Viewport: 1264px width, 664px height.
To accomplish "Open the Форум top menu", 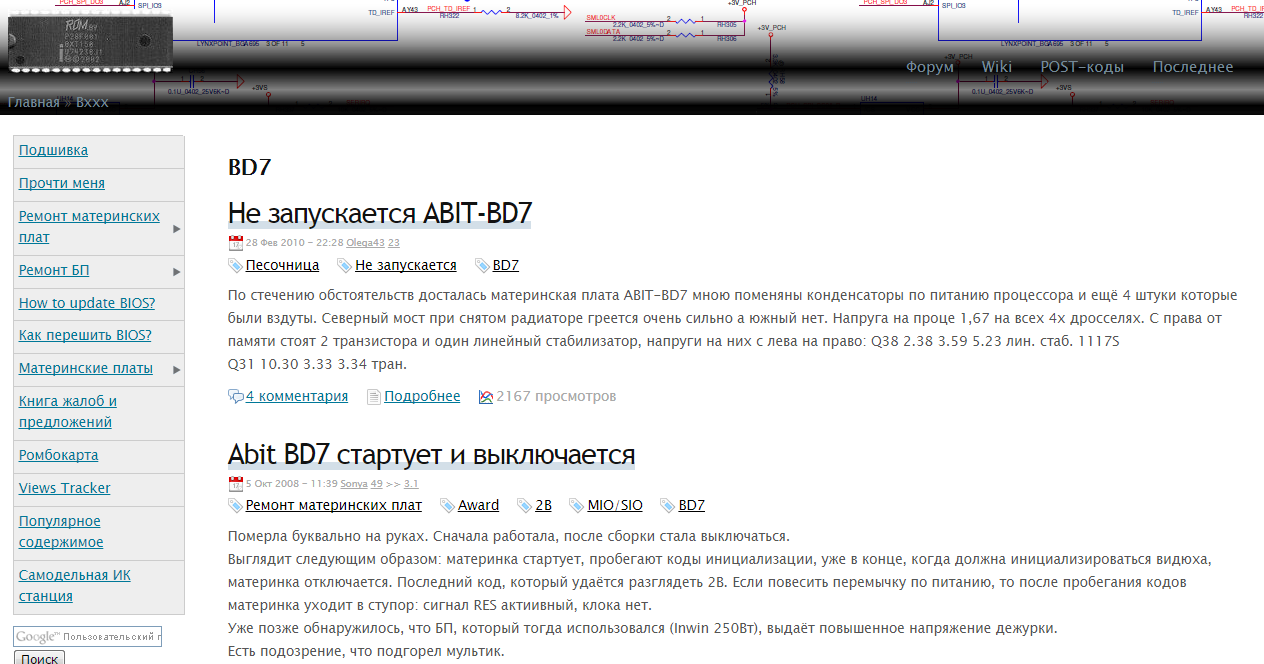I will pyautogui.click(x=930, y=67).
